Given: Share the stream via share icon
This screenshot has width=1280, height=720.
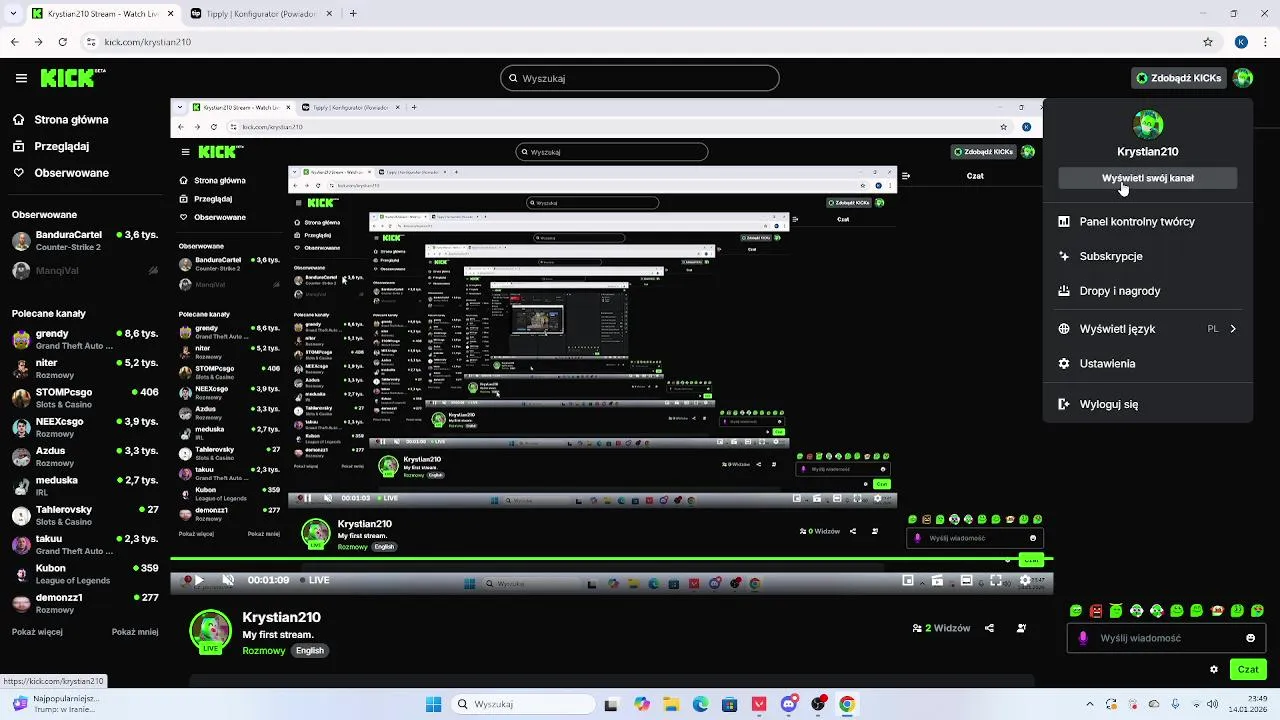Looking at the screenshot, I should click(990, 628).
